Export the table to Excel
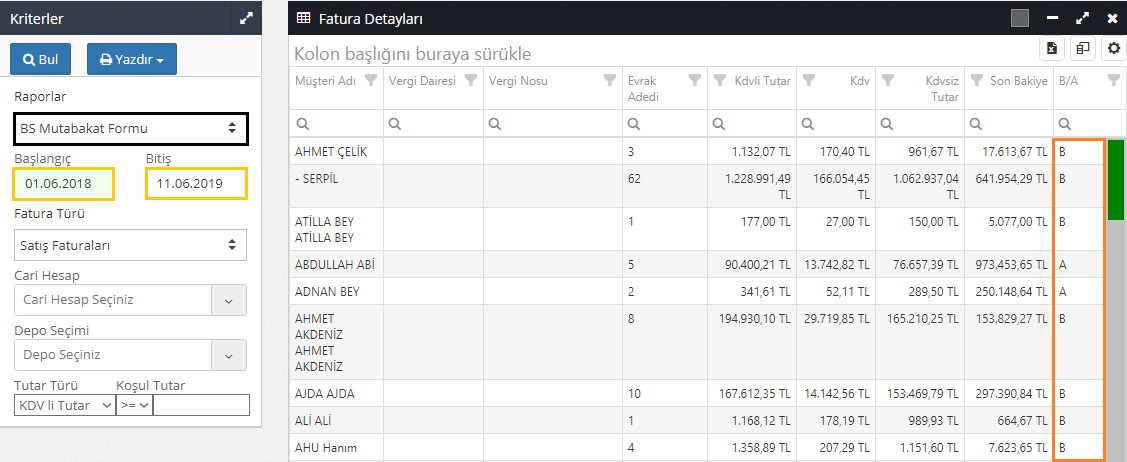1127x462 pixels. pyautogui.click(x=1052, y=49)
